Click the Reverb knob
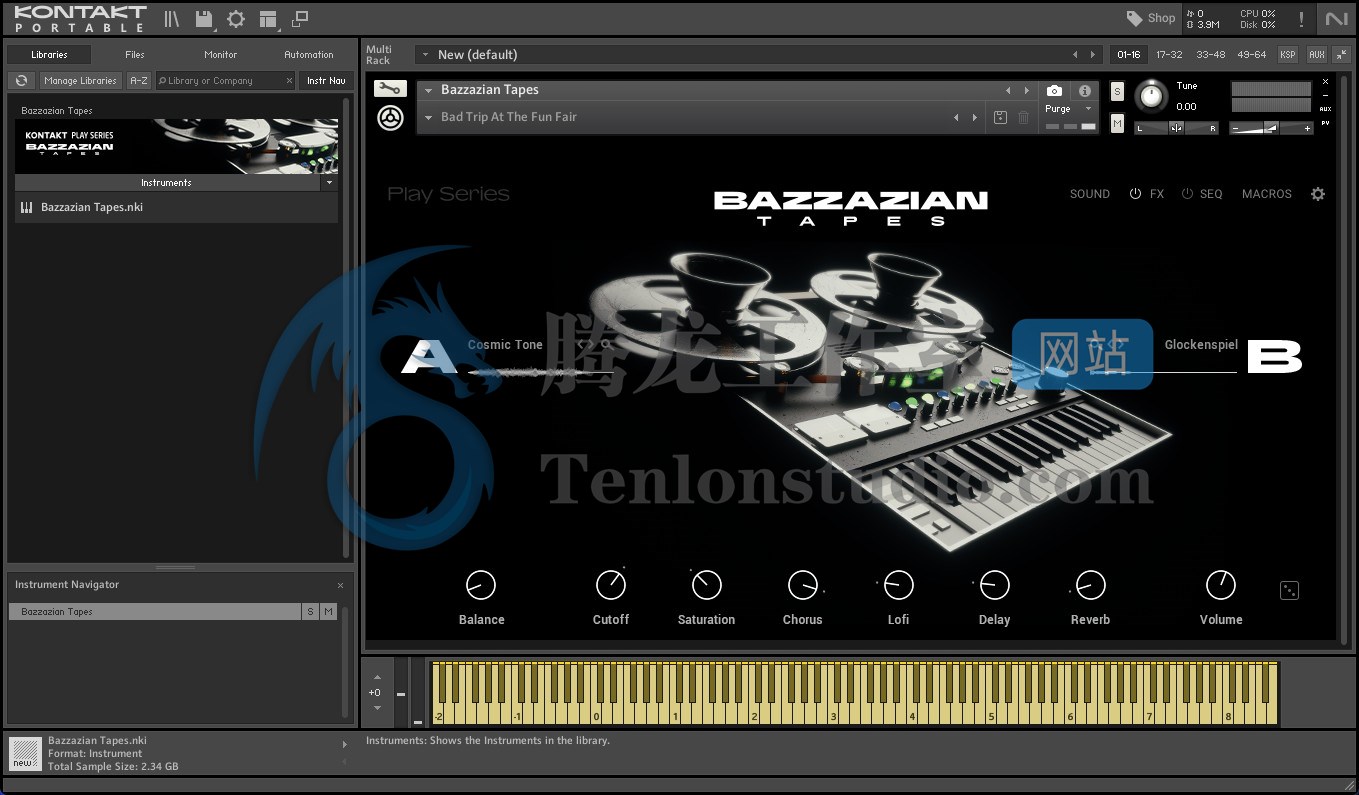1359x795 pixels. (x=1090, y=585)
